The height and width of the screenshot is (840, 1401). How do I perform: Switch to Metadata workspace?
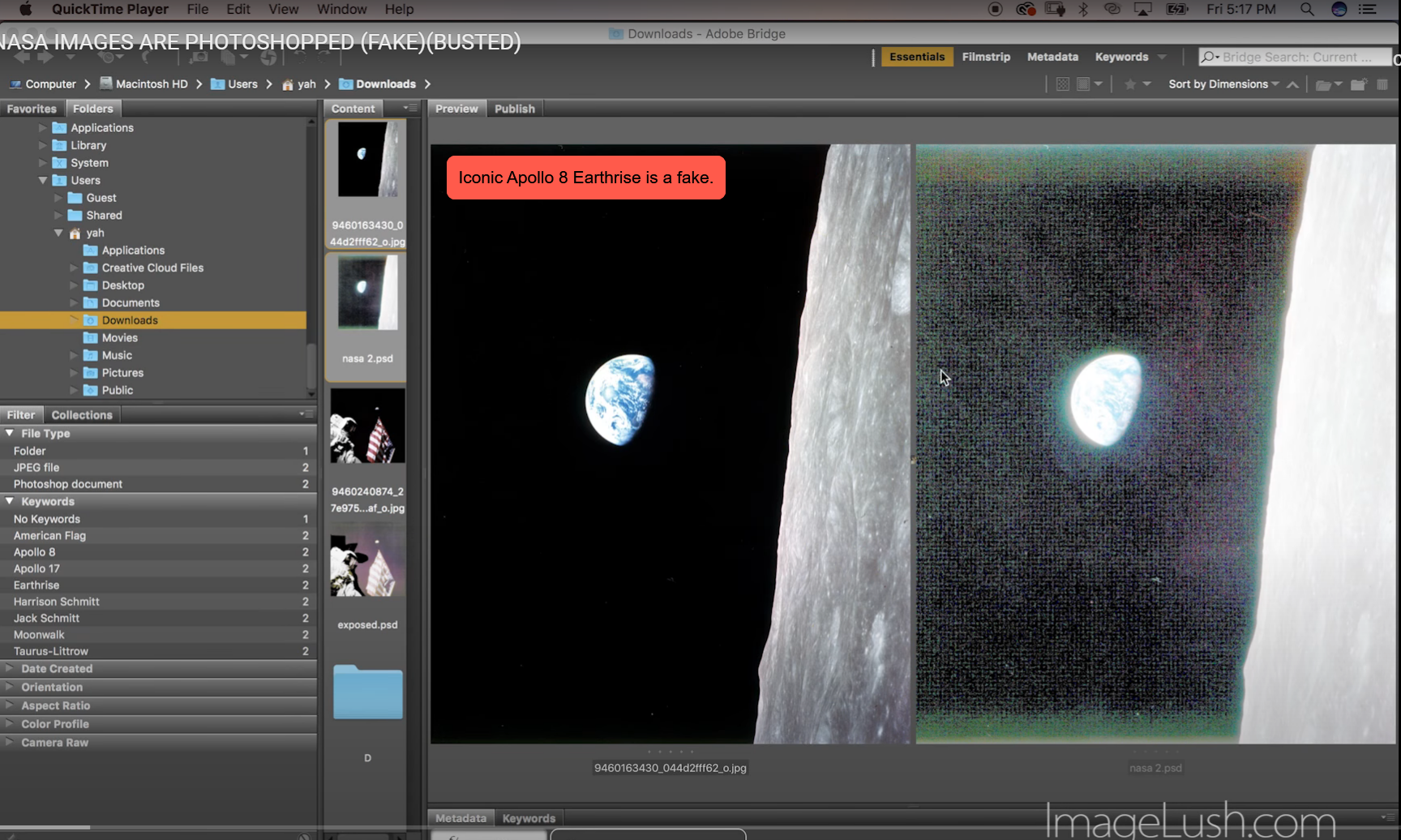[x=1052, y=57]
